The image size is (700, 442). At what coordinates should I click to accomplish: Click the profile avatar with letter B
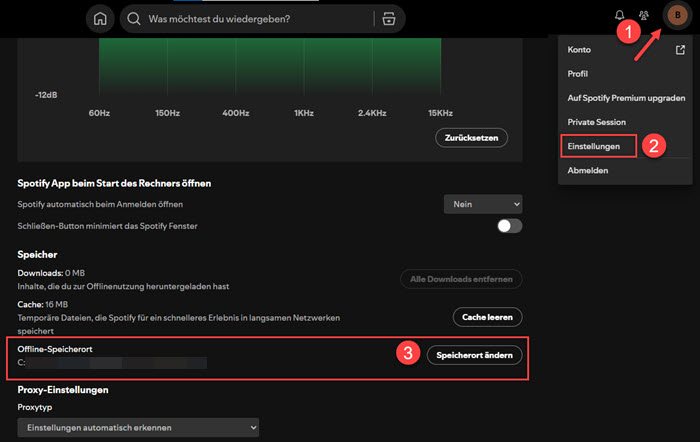(677, 15)
